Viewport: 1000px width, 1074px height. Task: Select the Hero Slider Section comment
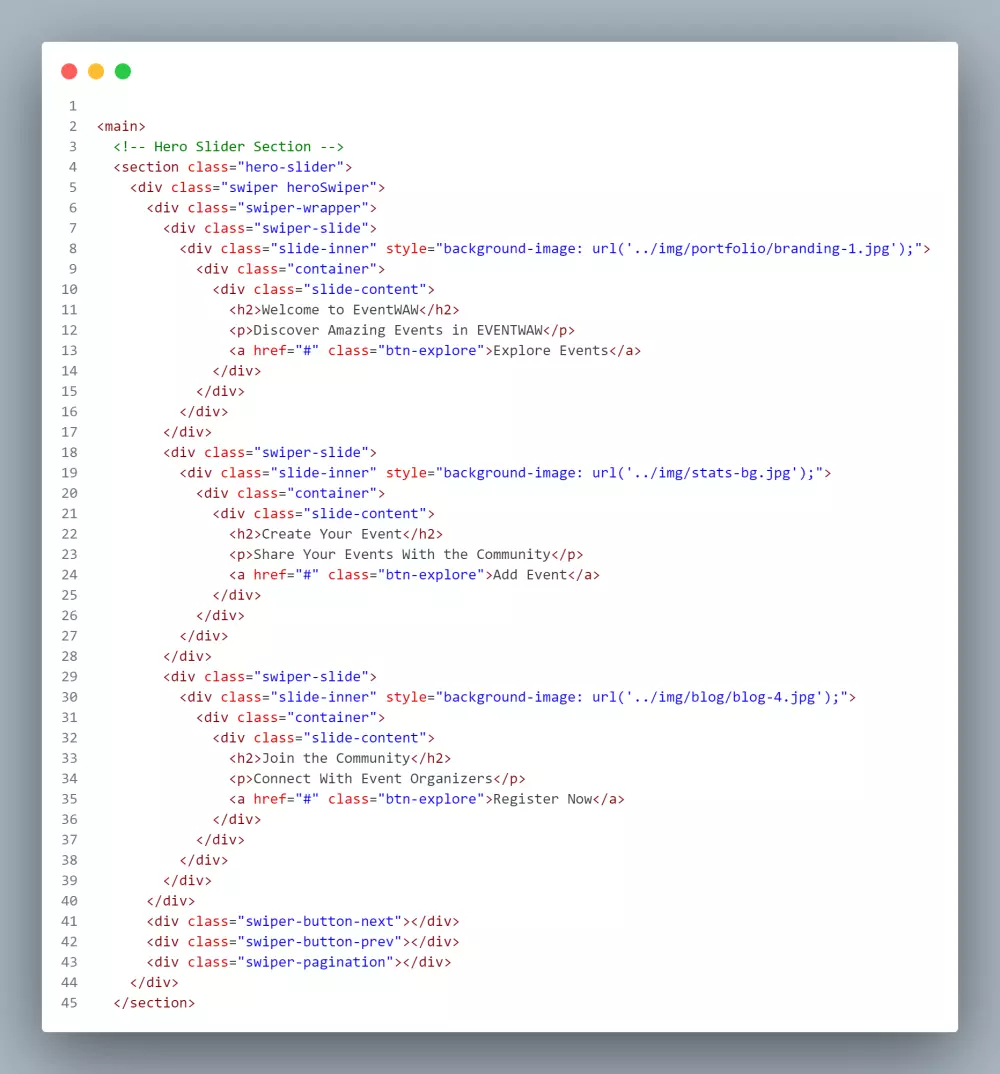(230, 146)
